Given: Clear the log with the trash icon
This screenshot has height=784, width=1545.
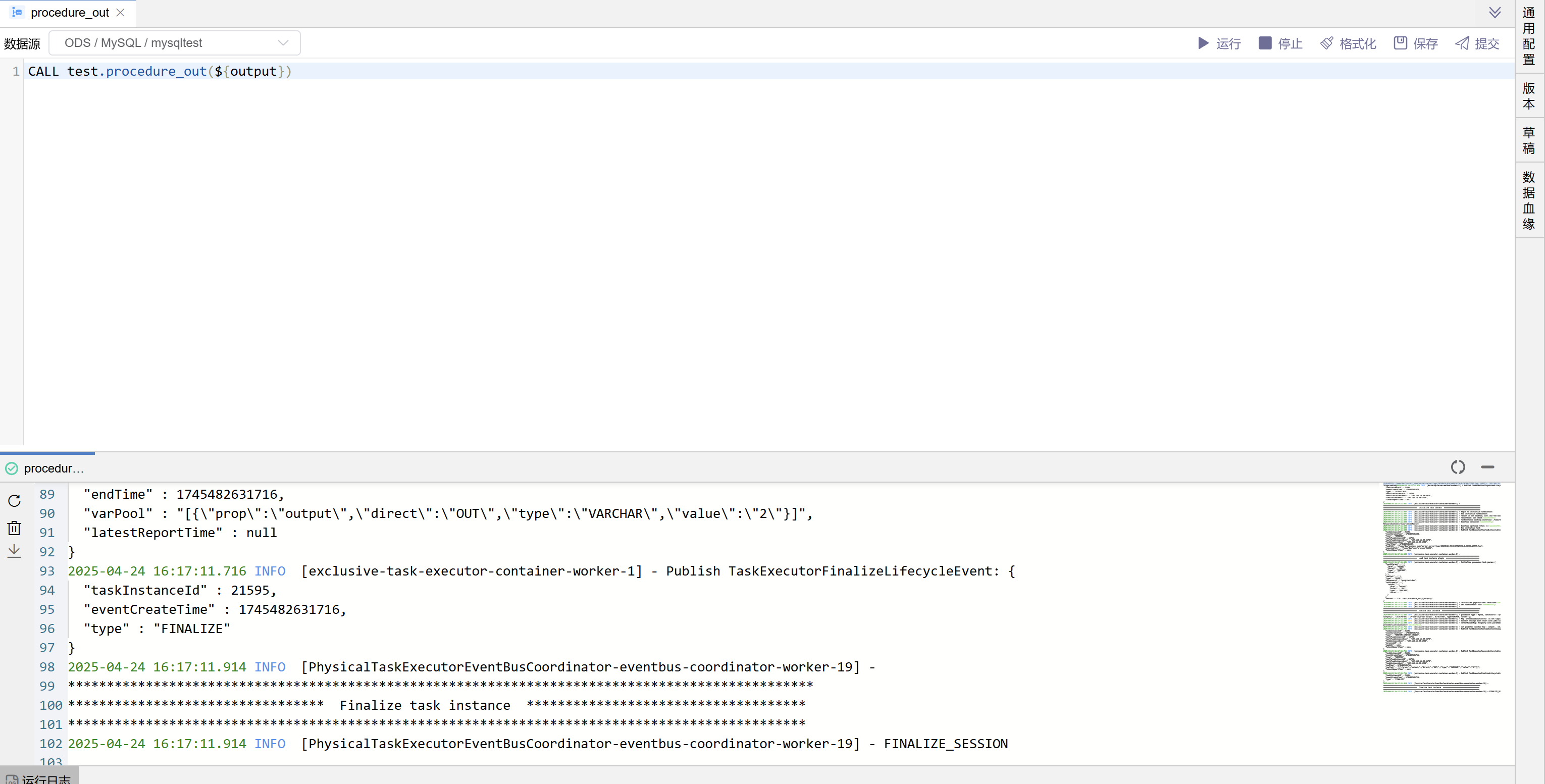Looking at the screenshot, I should (15, 528).
